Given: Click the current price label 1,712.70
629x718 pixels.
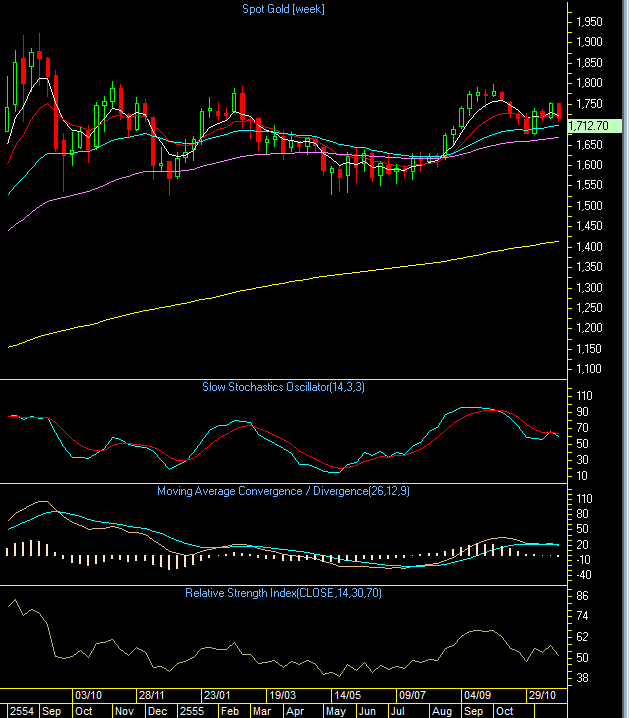Looking at the screenshot, I should (x=589, y=126).
